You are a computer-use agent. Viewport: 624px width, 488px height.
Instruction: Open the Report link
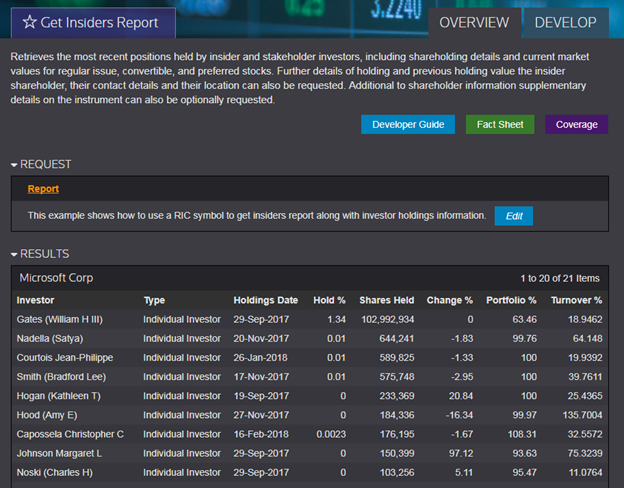pos(43,189)
